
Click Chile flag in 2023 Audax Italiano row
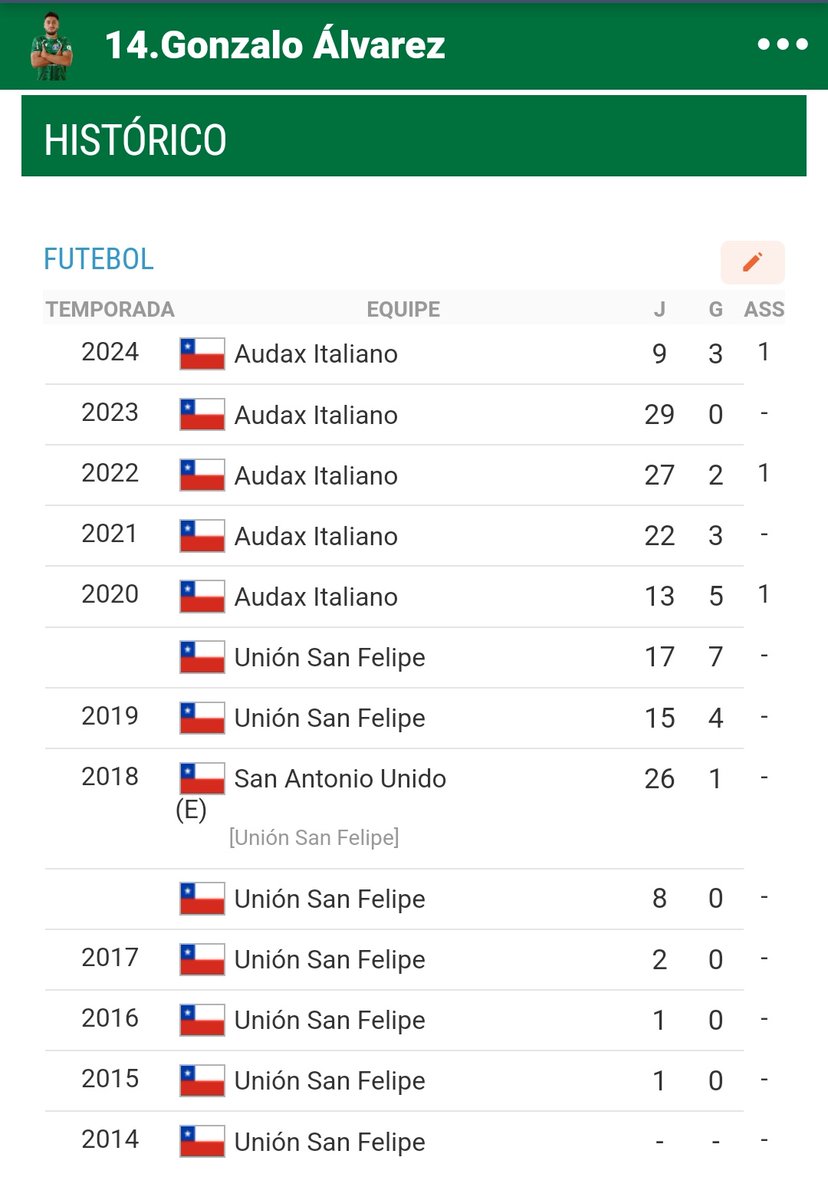click(x=202, y=415)
